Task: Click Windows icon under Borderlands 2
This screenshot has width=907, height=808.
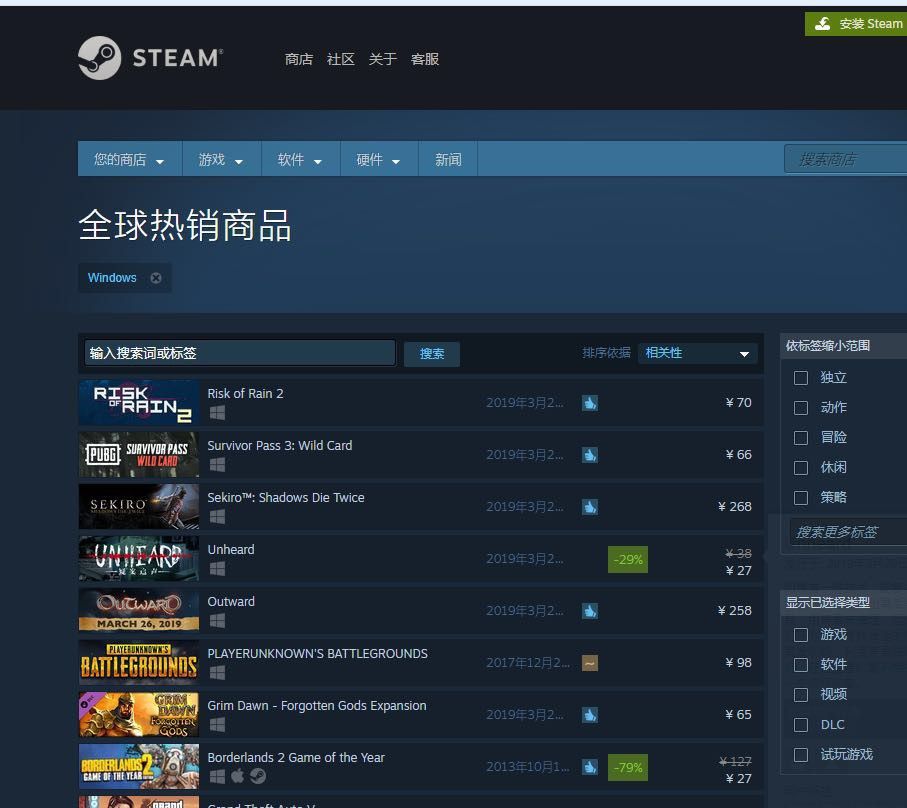Action: [217, 776]
